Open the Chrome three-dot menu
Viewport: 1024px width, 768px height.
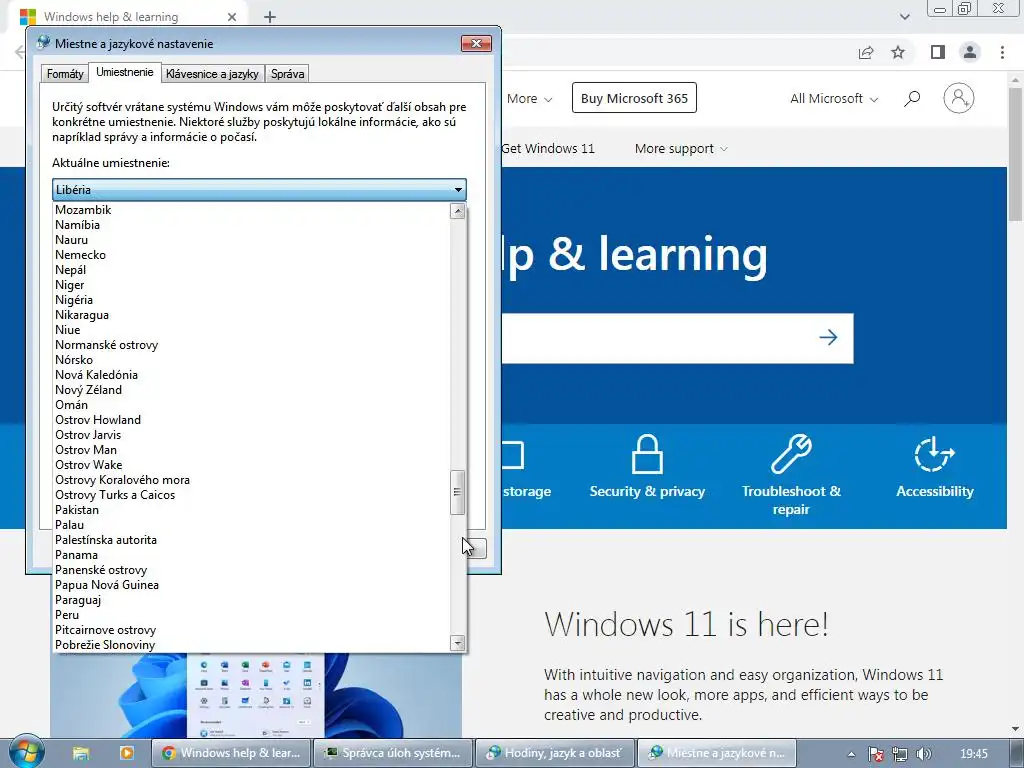1002,52
